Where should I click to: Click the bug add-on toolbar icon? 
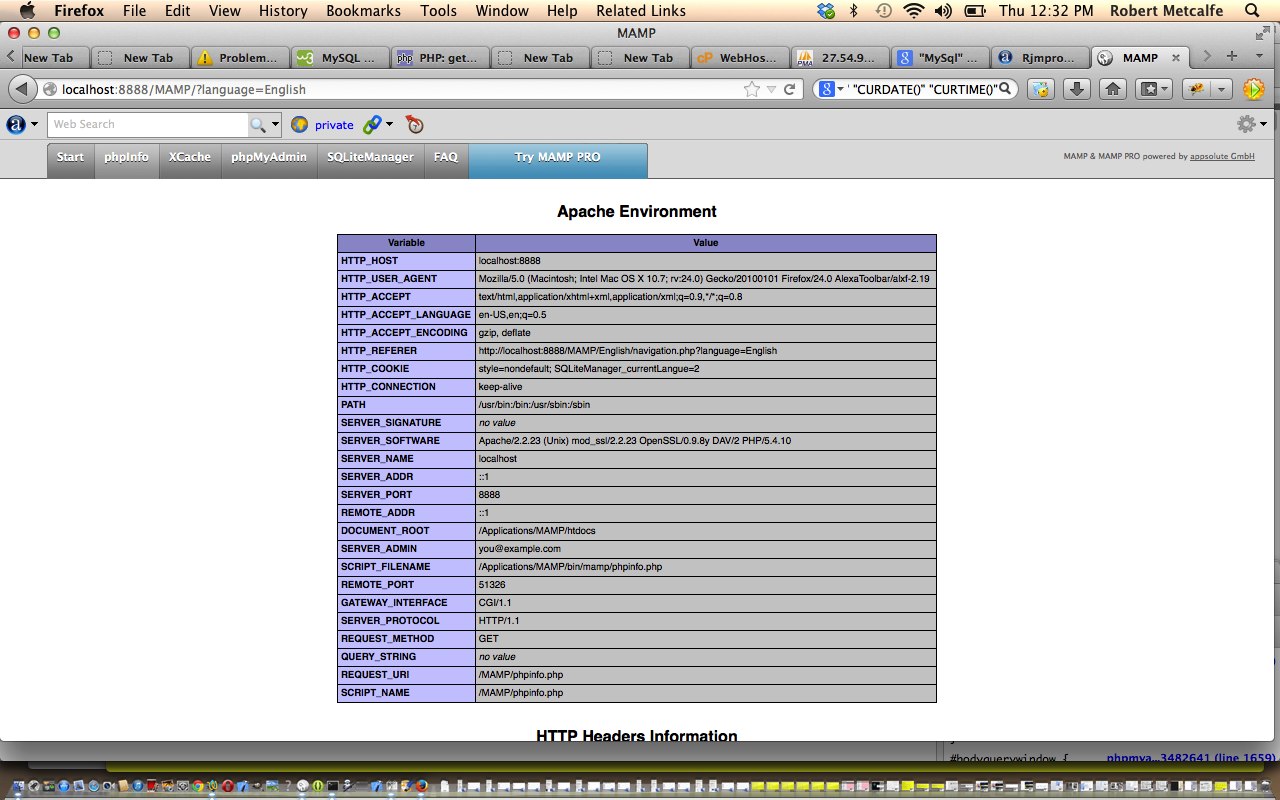click(x=1197, y=89)
